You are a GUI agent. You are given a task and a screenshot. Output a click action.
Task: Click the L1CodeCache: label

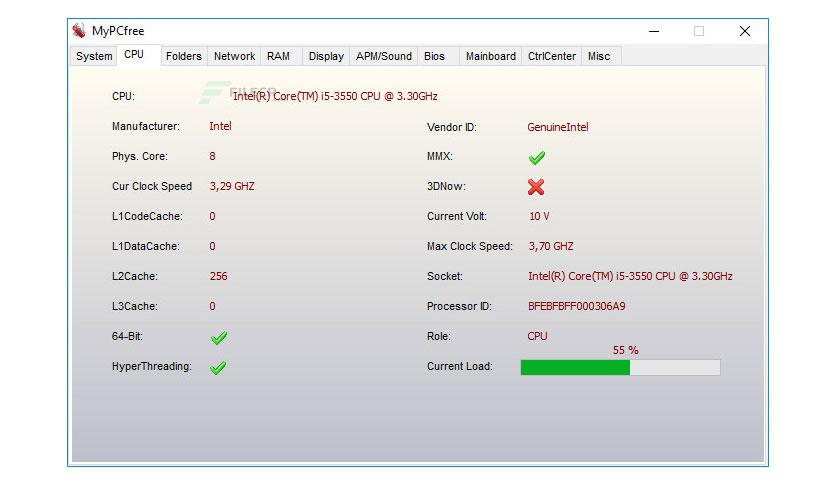tap(147, 216)
